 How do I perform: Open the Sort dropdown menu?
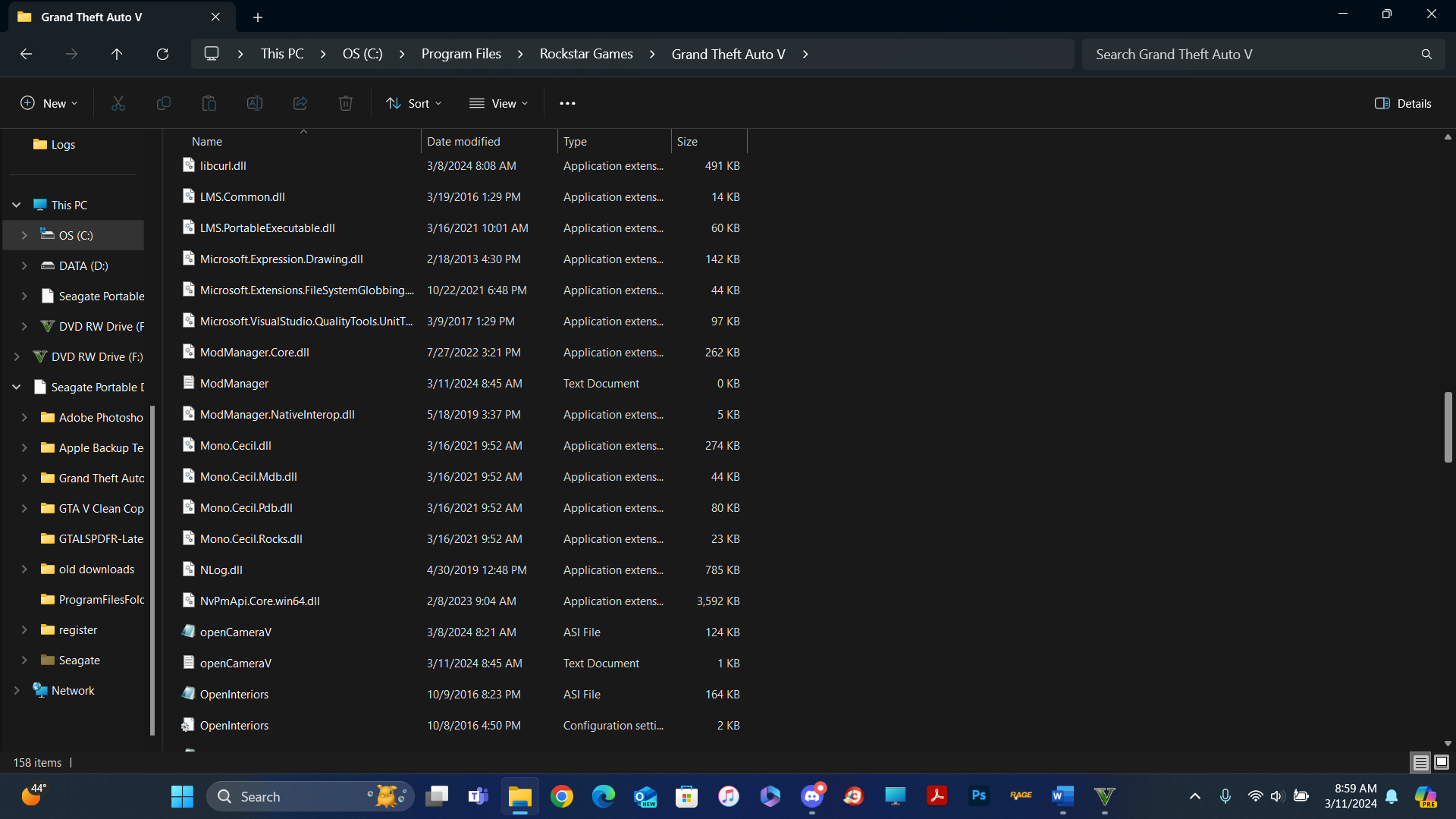click(x=414, y=103)
